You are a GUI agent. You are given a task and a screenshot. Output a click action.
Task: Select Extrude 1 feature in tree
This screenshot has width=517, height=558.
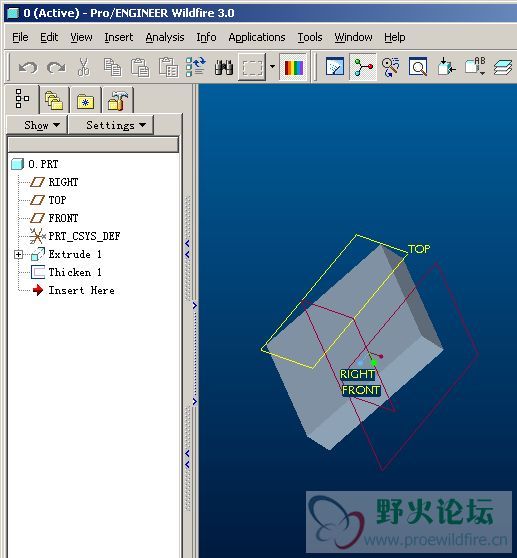tap(75, 254)
